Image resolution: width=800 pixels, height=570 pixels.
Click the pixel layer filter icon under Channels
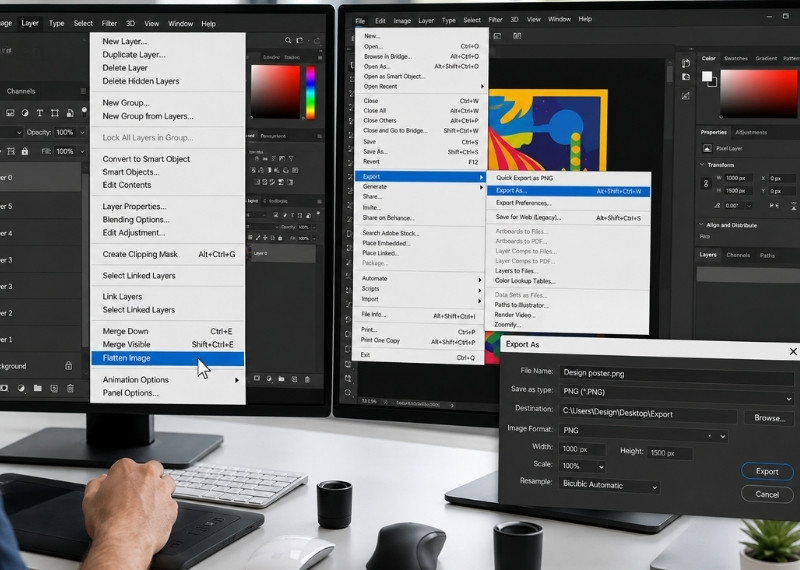click(10, 113)
